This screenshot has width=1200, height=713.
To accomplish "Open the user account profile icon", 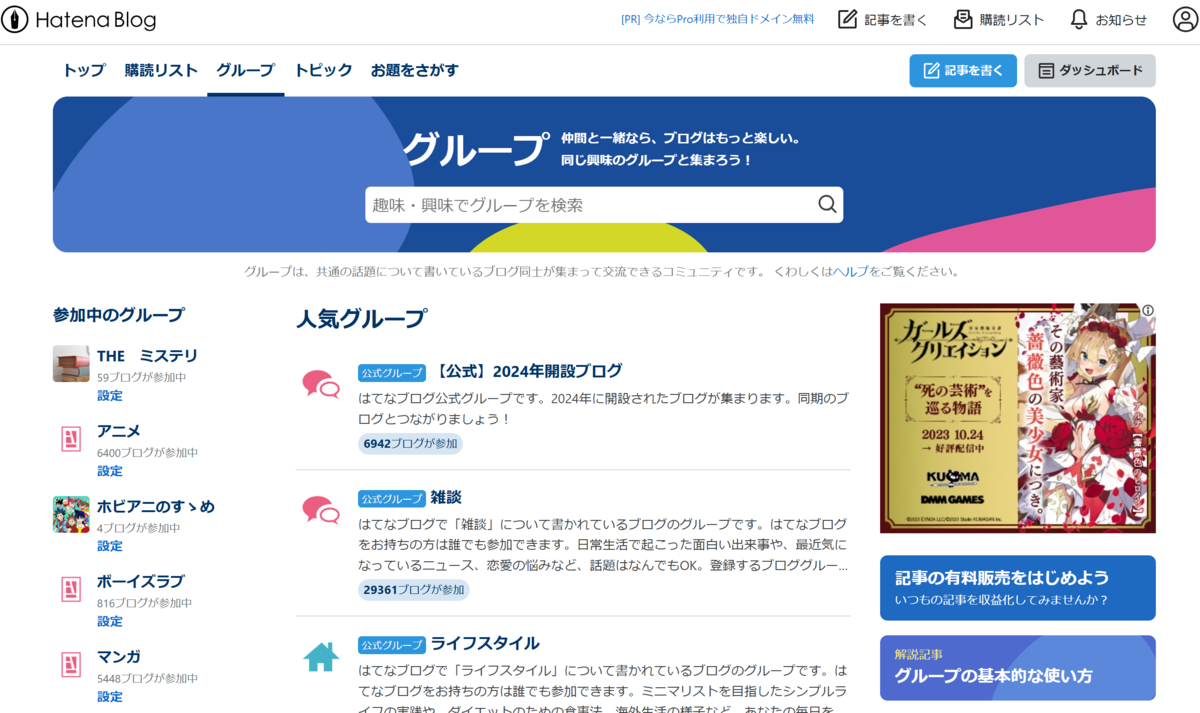I will 1185,19.
